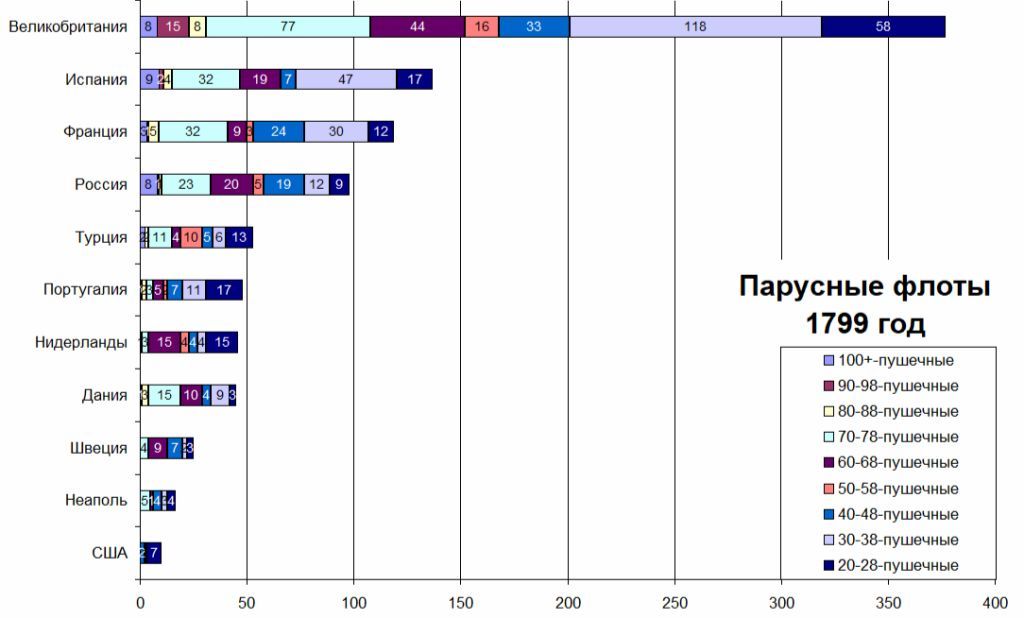The width and height of the screenshot is (1024, 618).
Task: Select the 77 segment in Великобритания bar
Action: [x=288, y=27]
